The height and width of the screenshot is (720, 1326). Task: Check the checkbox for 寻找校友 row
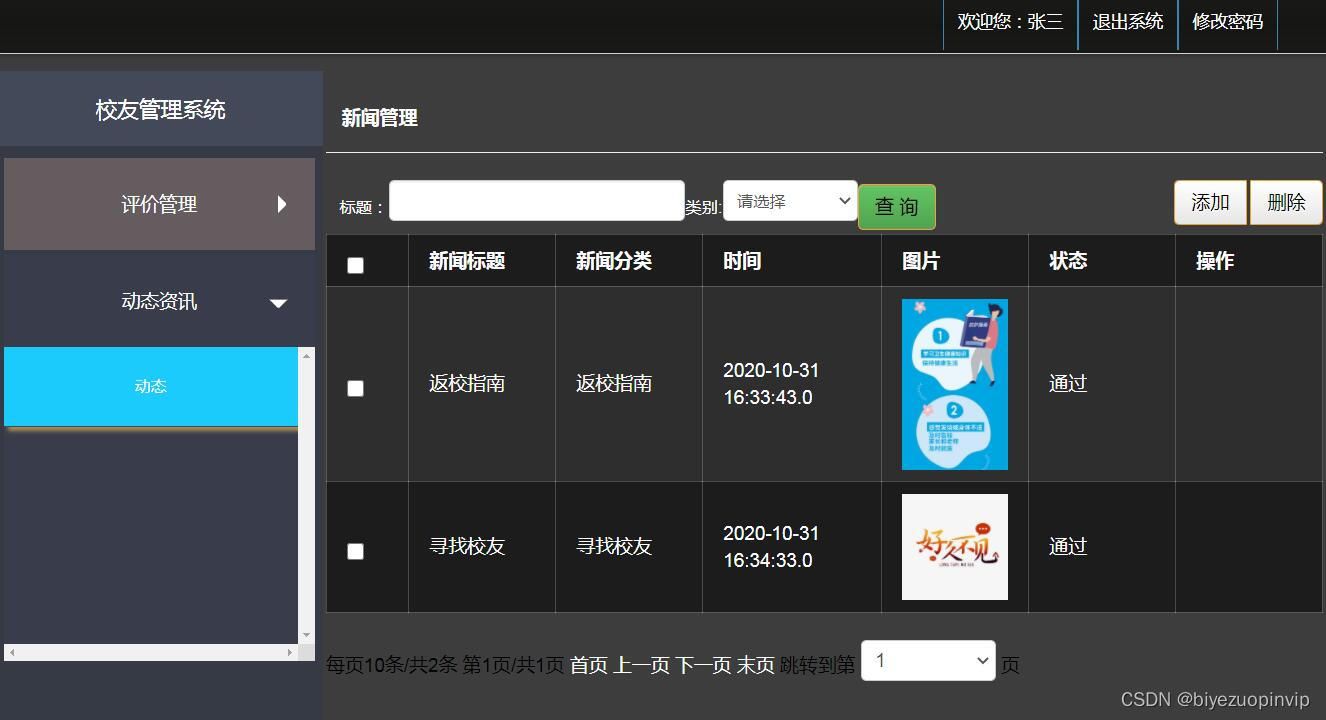[355, 551]
